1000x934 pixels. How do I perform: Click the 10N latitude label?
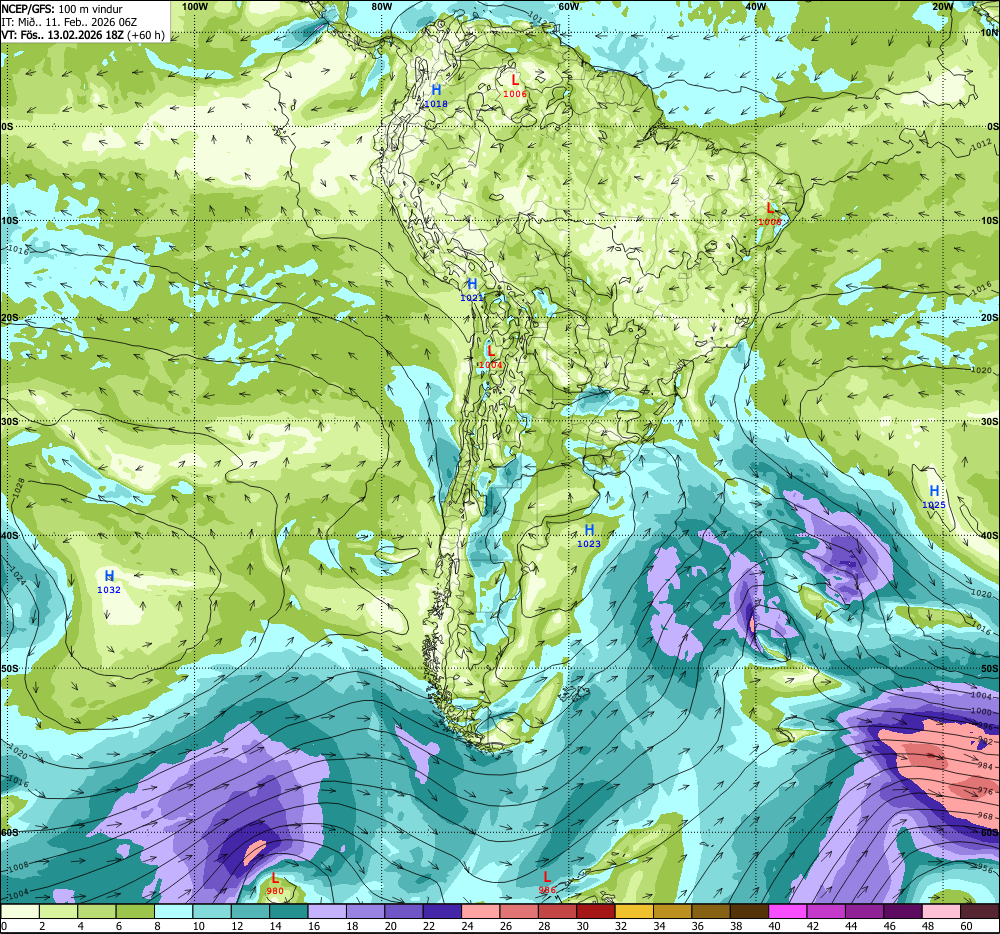pos(989,33)
